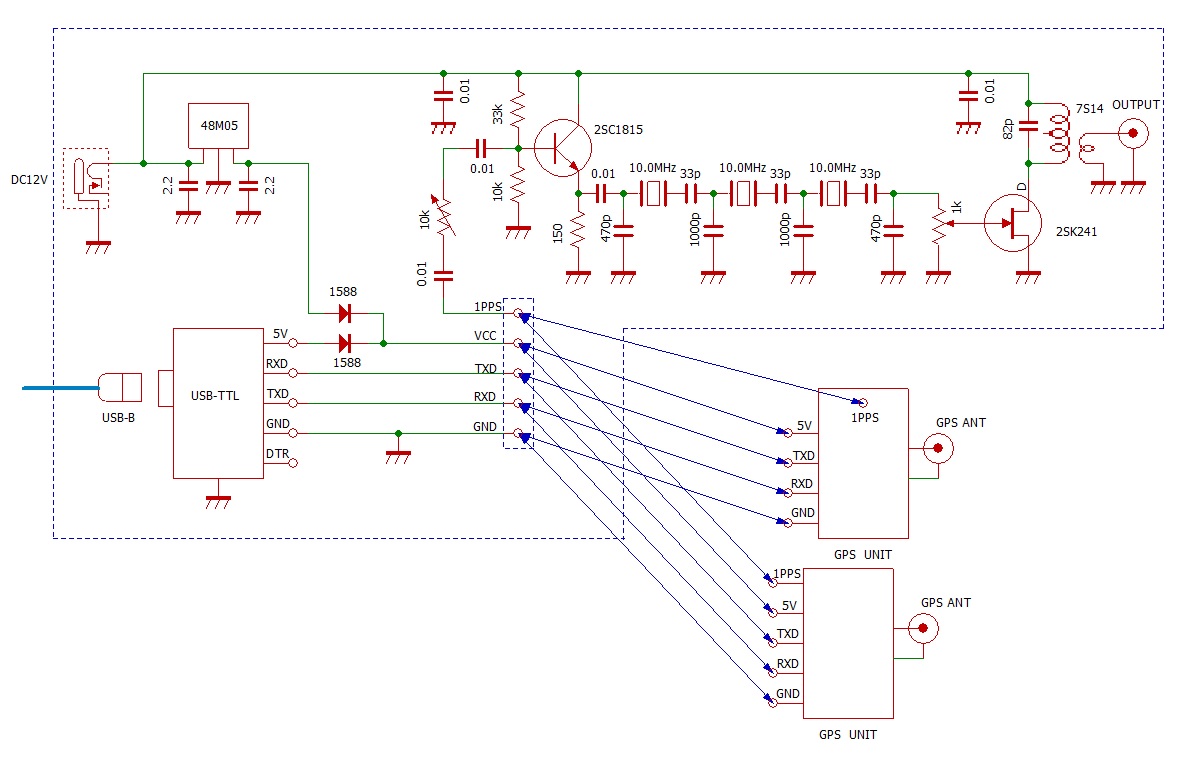Select the 1588 diode on USB-TTL 5V line
Viewport: 1187px width, 759px height.
coord(345,344)
